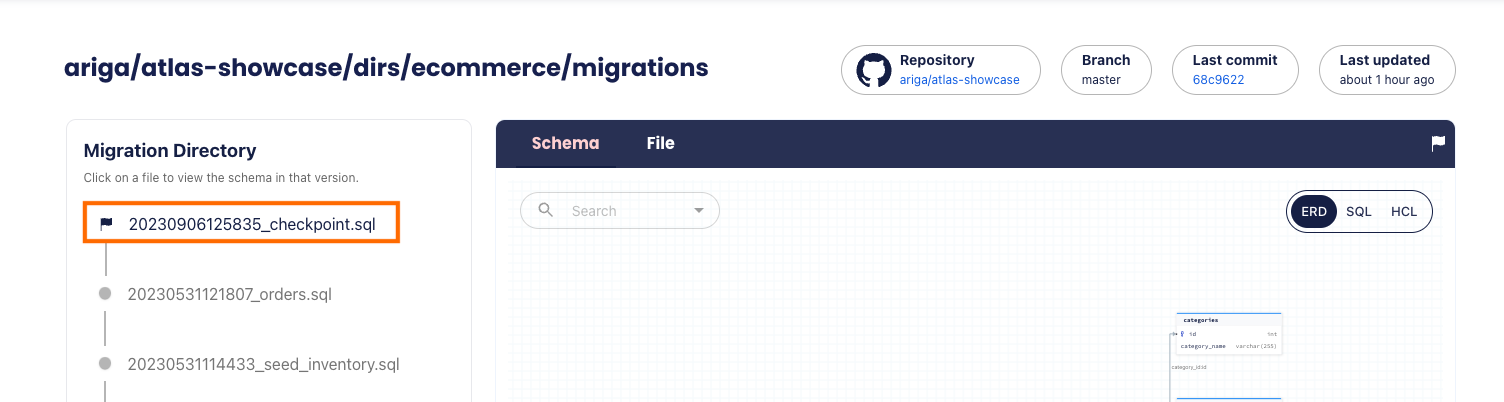Click the migrations directory page title
The image size is (1504, 402).
pos(386,68)
